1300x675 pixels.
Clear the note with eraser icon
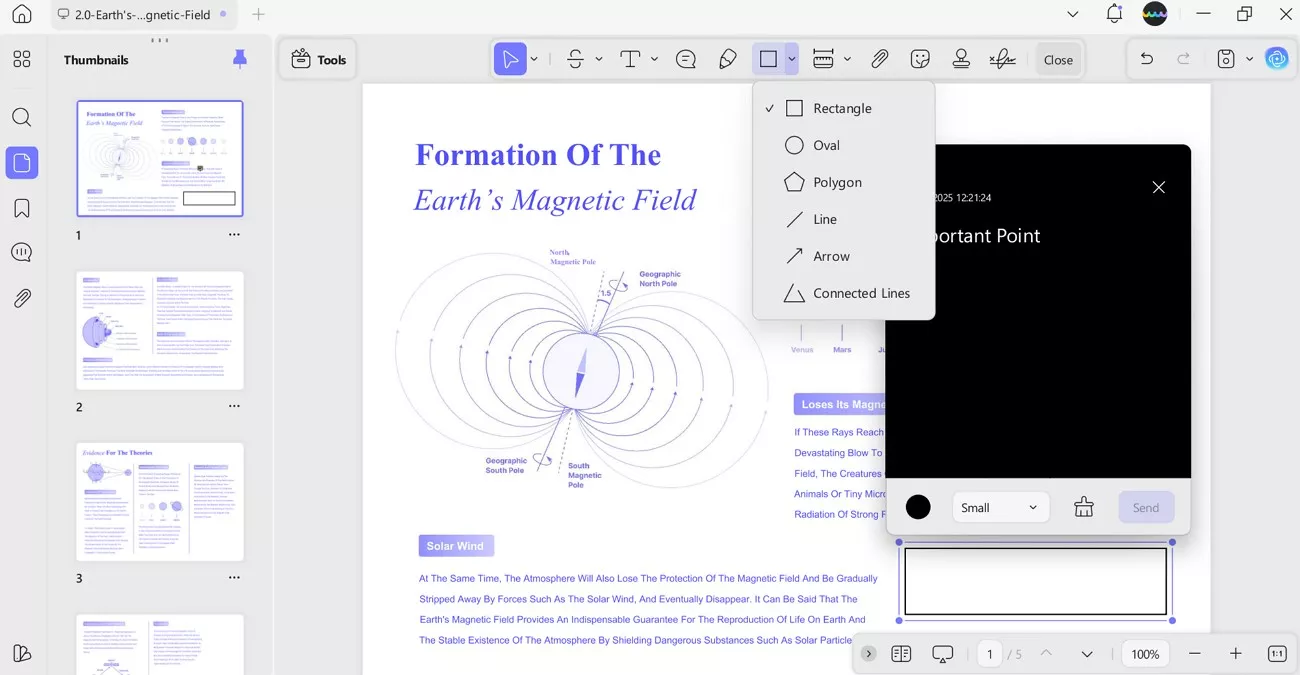[x=1084, y=507]
